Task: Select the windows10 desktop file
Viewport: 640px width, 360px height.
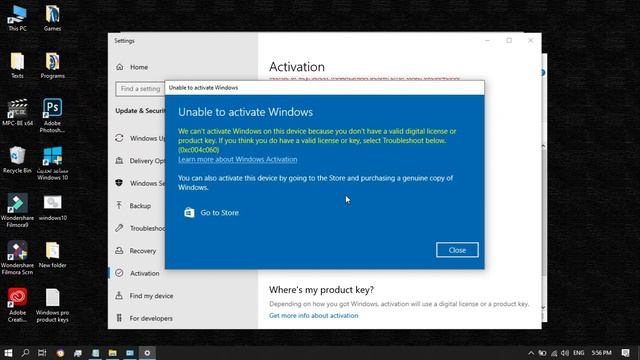Action: point(52,207)
